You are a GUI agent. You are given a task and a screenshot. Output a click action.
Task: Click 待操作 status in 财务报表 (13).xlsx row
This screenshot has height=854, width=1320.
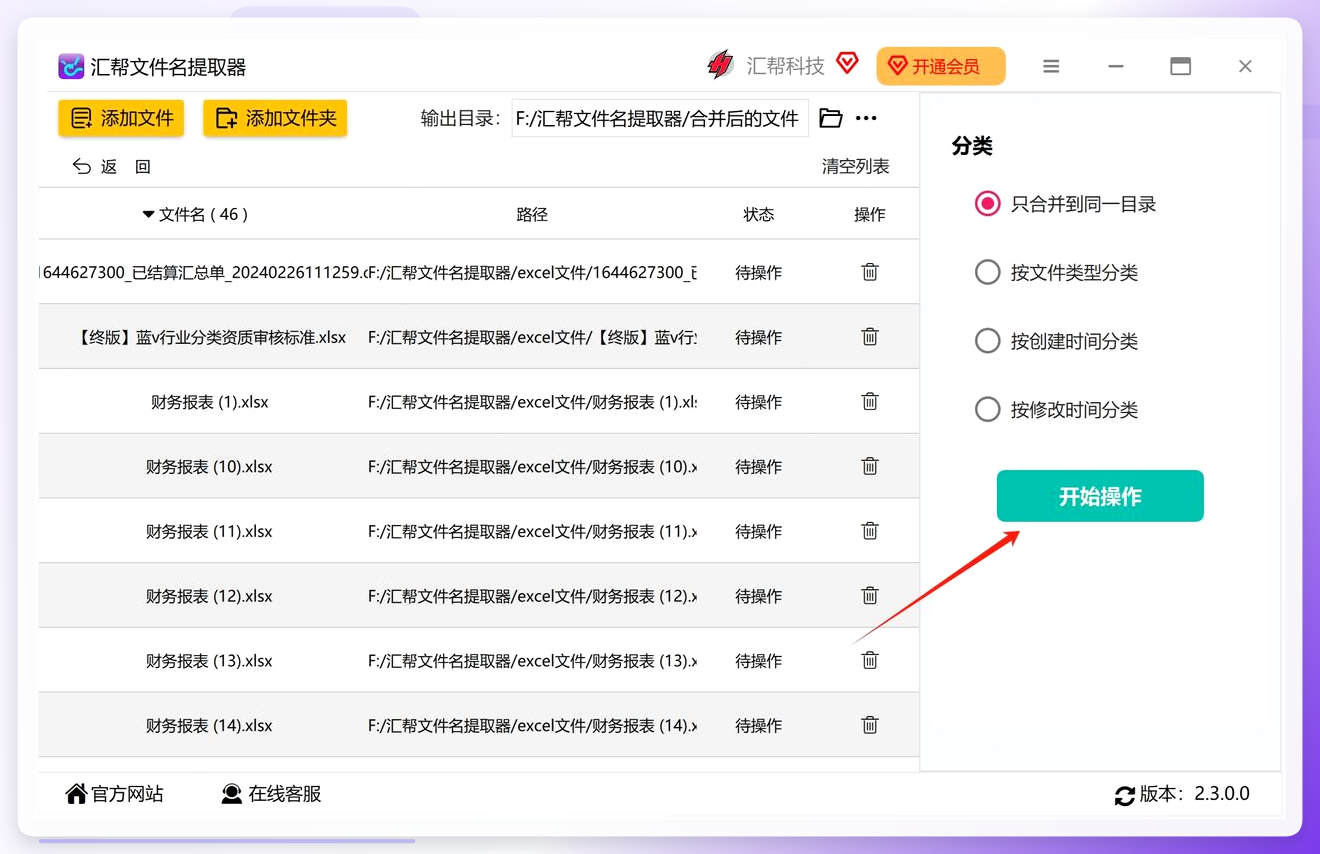tap(759, 661)
